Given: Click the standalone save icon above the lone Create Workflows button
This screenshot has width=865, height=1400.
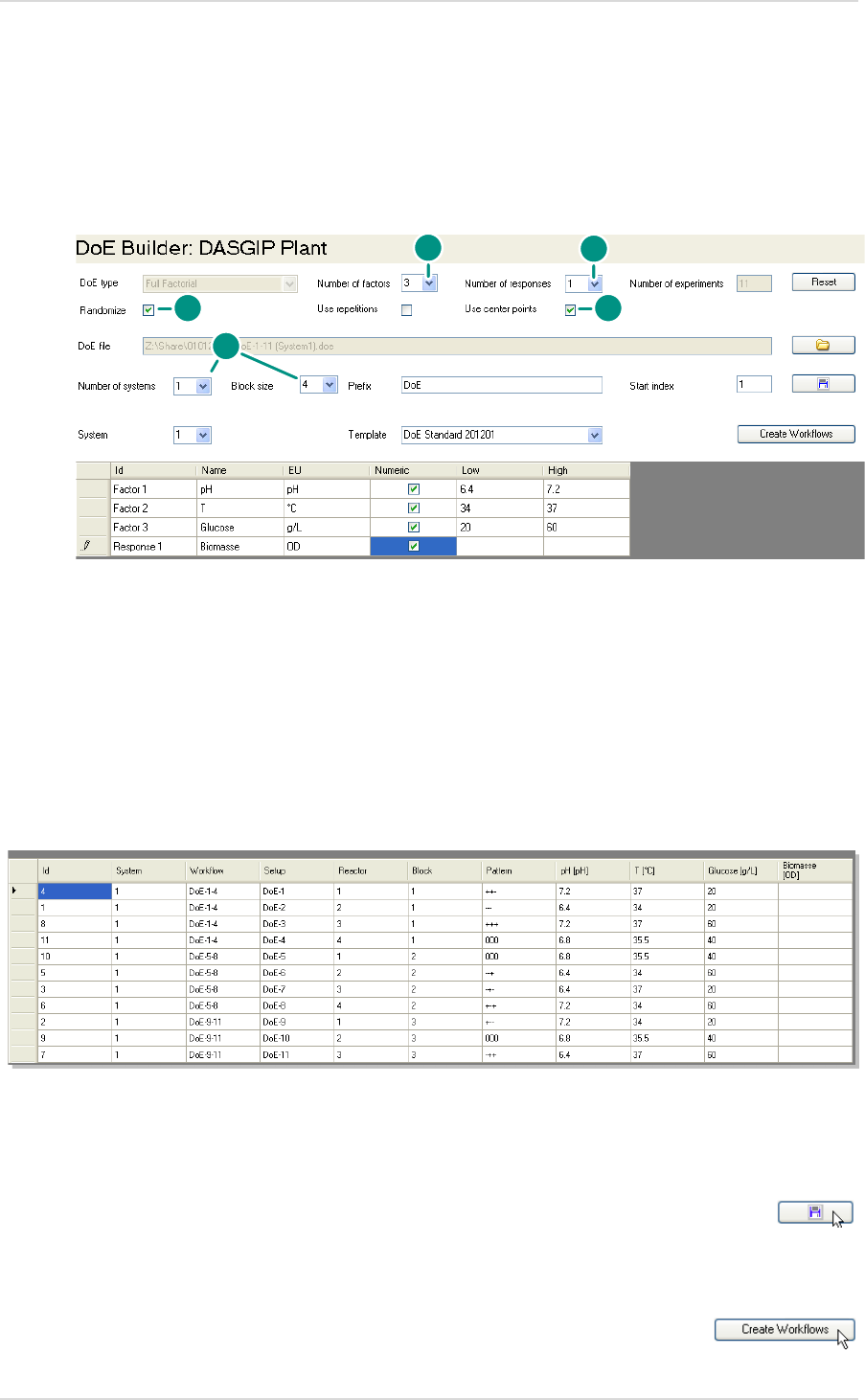Looking at the screenshot, I should pos(815,1212).
